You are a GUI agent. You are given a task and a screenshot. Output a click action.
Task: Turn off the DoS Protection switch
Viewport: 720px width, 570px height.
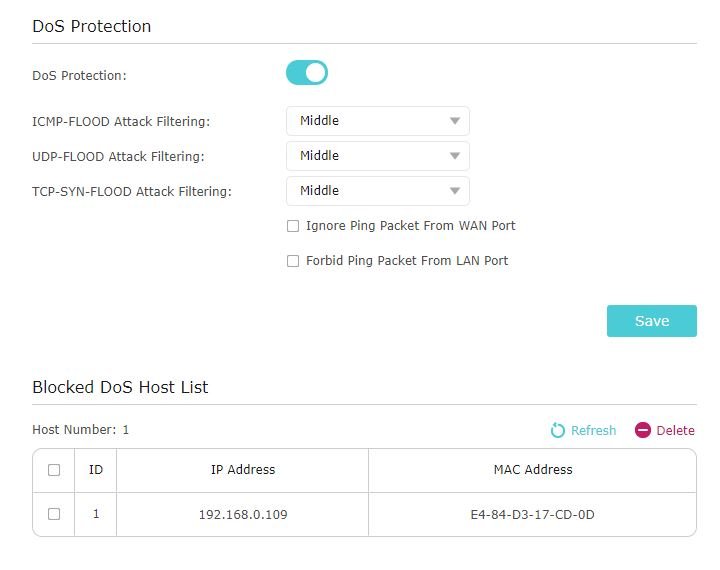point(307,73)
